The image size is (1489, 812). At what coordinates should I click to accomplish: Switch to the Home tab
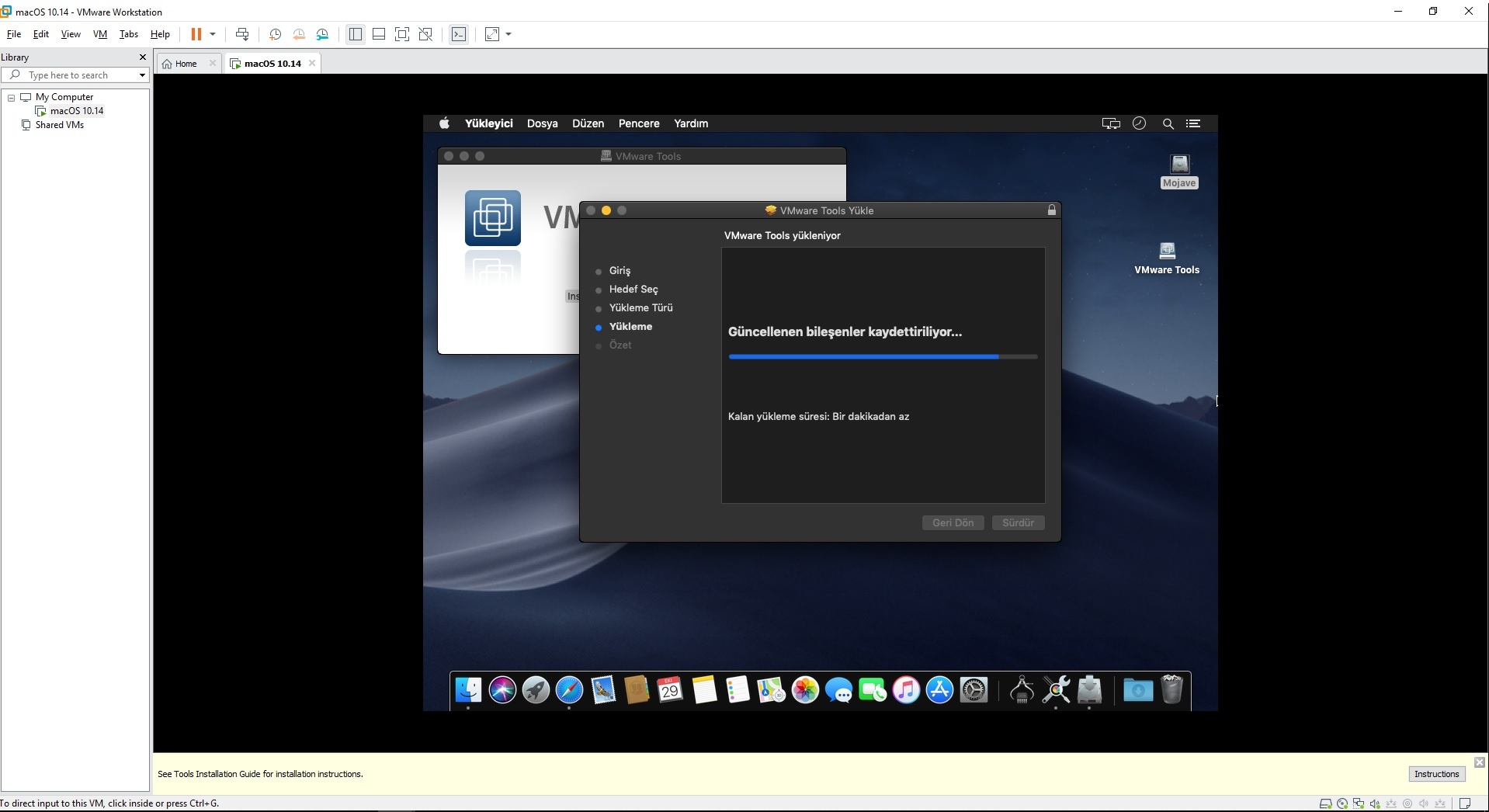click(186, 64)
